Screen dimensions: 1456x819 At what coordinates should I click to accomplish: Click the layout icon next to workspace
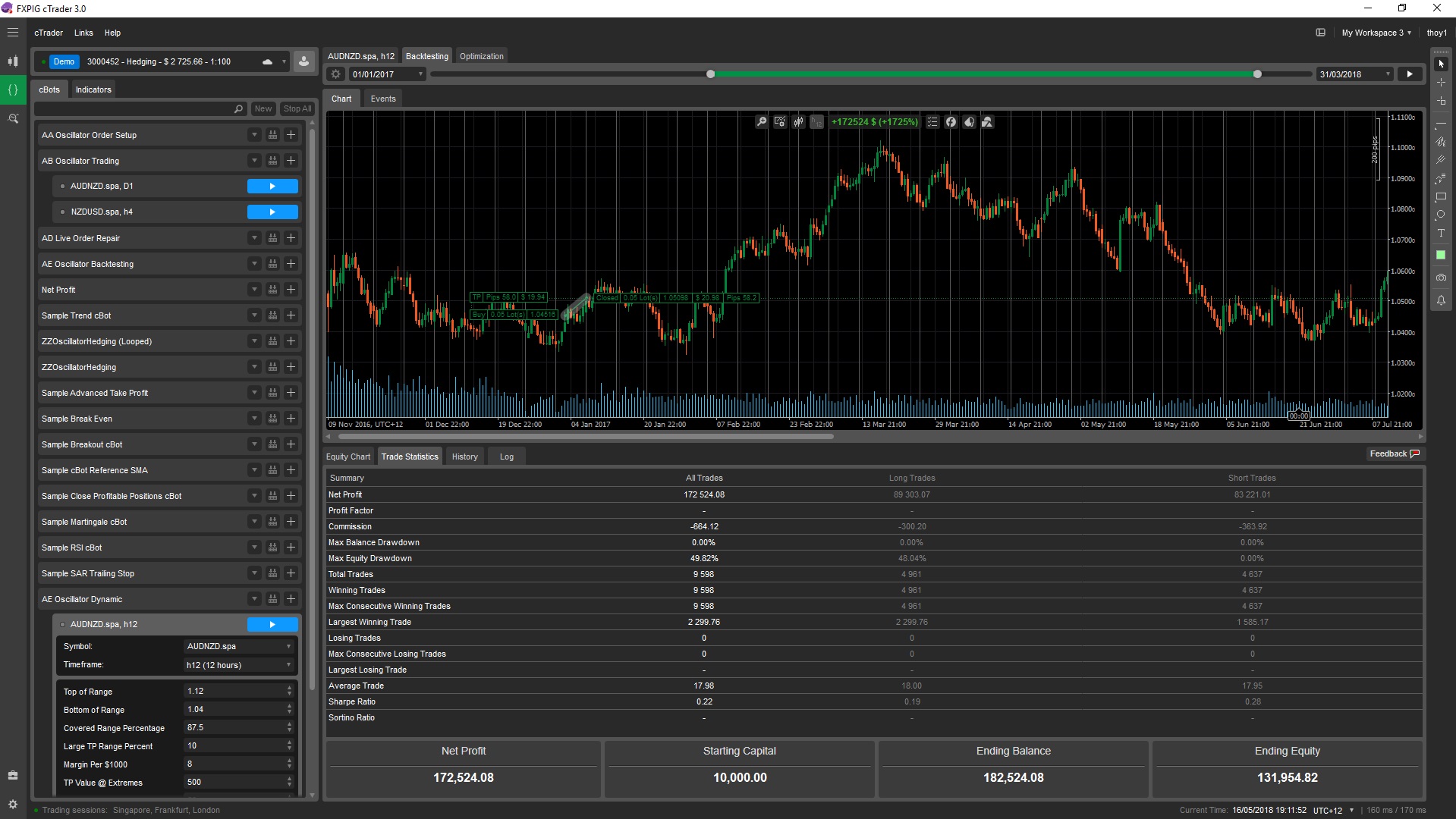coord(1320,33)
